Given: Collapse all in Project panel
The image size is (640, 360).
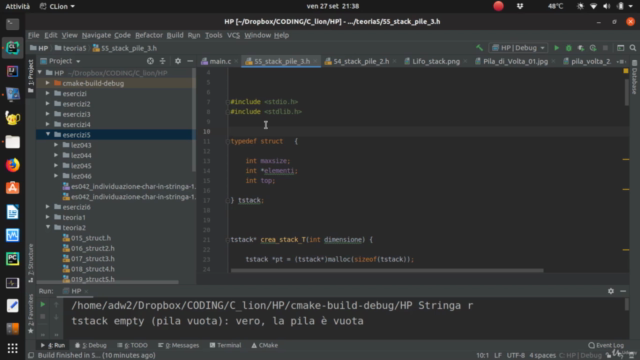Looking at the screenshot, I should point(162,61).
